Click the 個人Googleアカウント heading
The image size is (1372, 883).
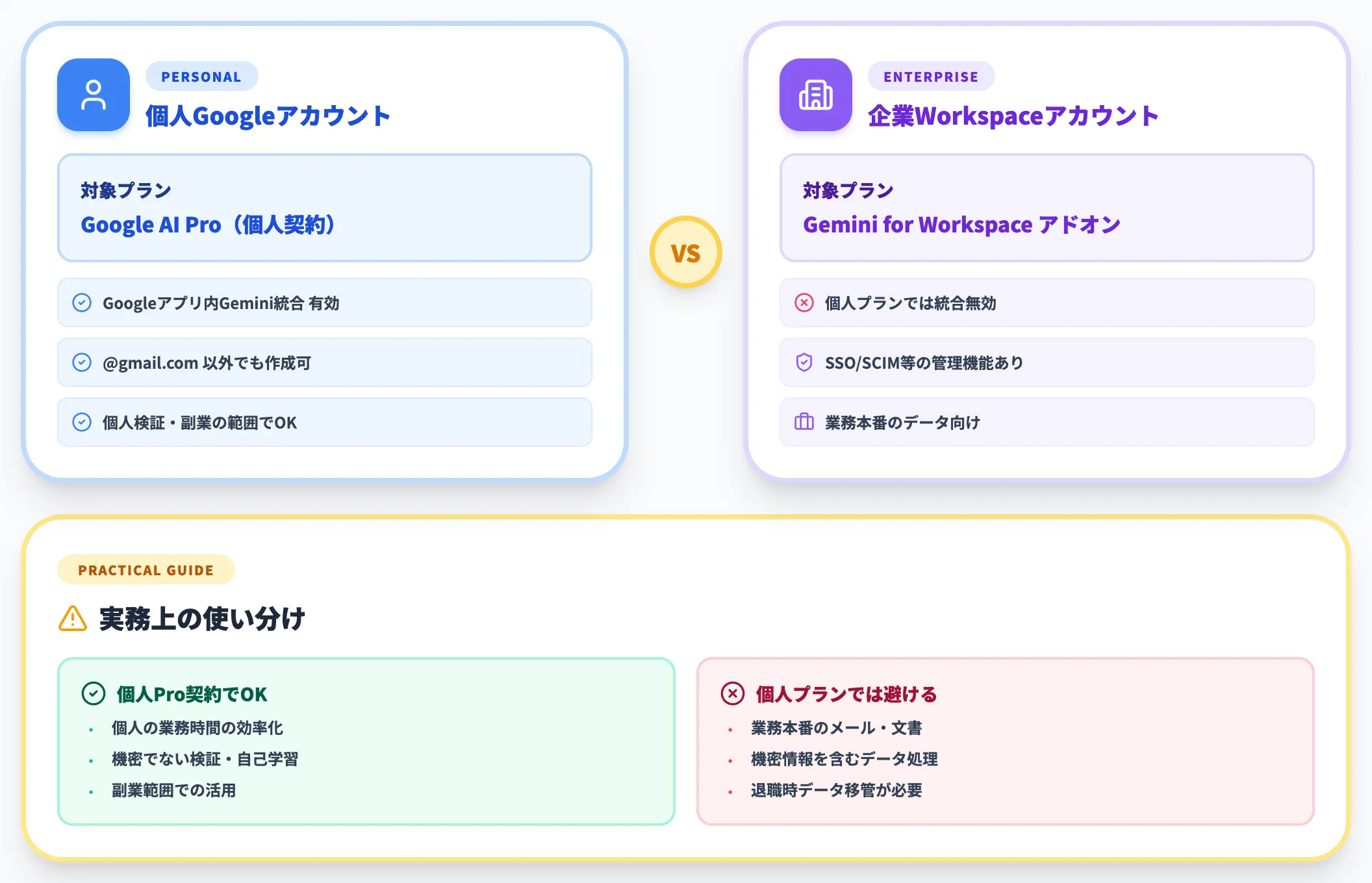268,116
